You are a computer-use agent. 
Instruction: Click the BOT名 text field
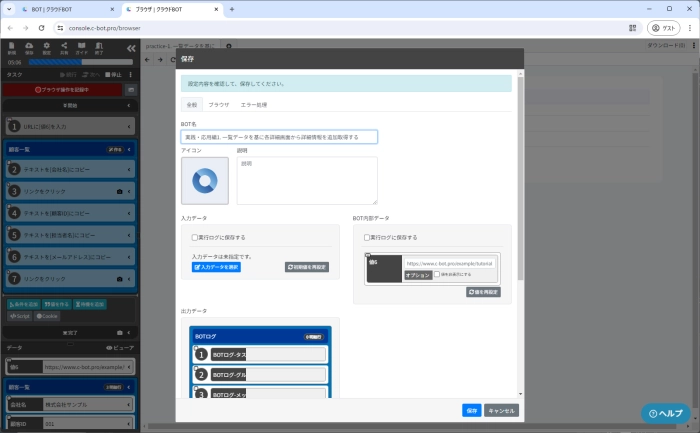279,137
